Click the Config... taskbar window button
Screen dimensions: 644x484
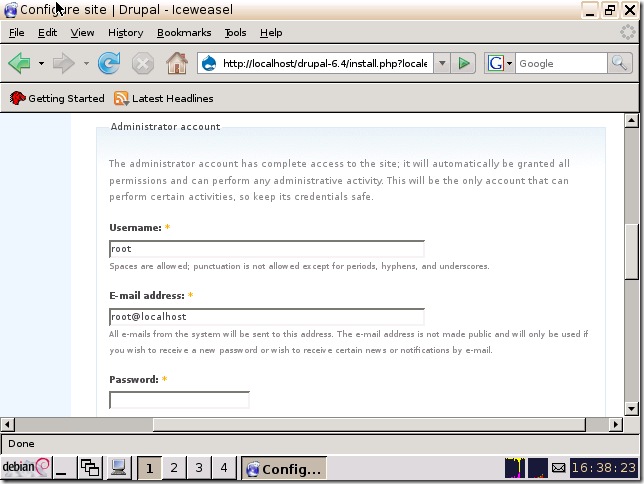pos(283,468)
